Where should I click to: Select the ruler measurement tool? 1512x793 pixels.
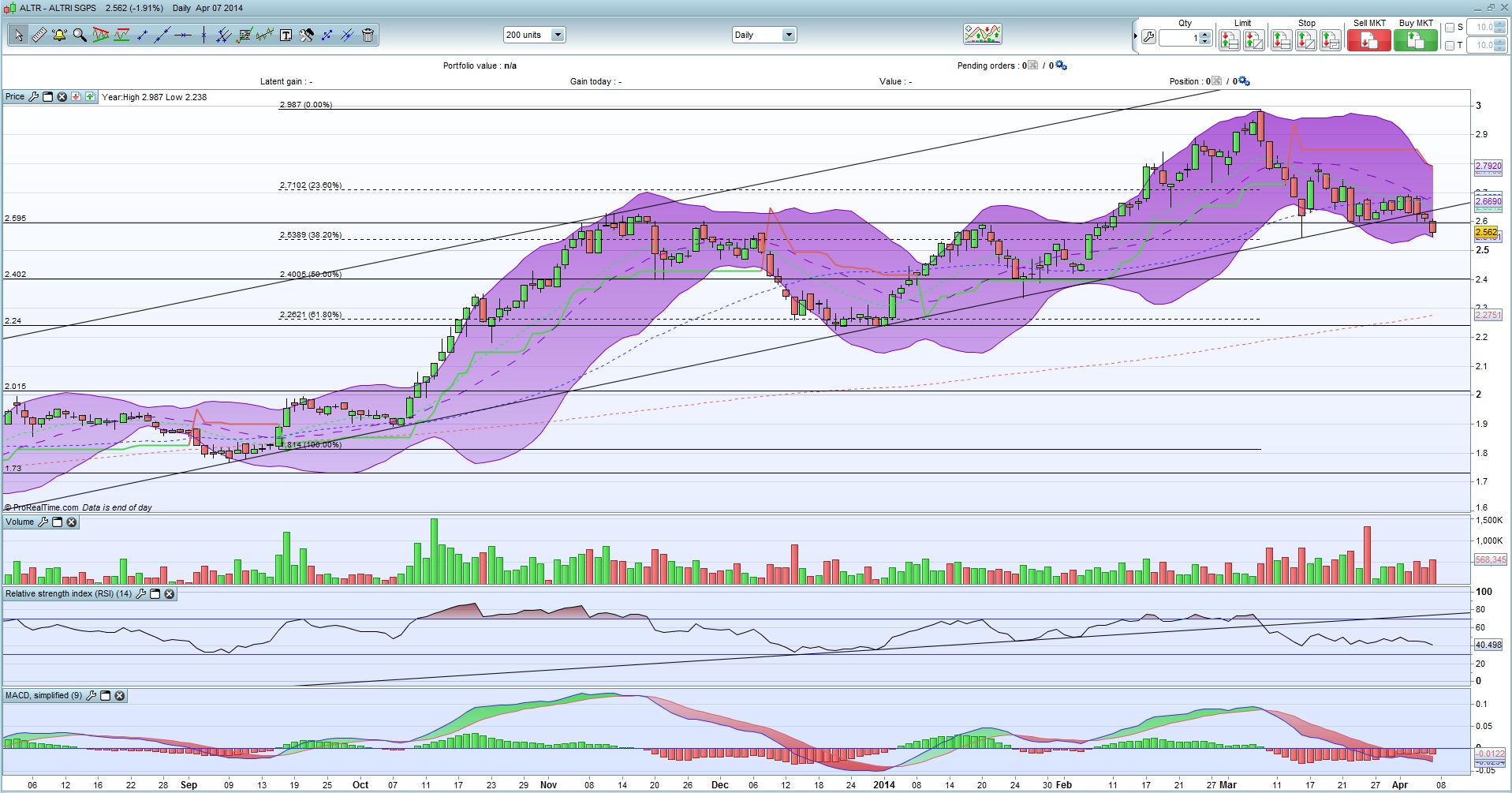tap(39, 36)
